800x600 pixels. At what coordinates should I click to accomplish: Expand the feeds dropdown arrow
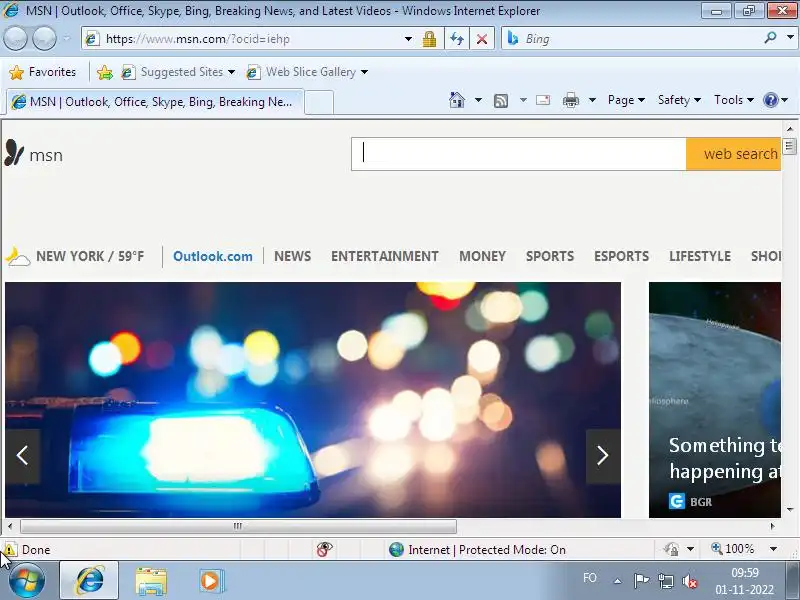point(523,100)
